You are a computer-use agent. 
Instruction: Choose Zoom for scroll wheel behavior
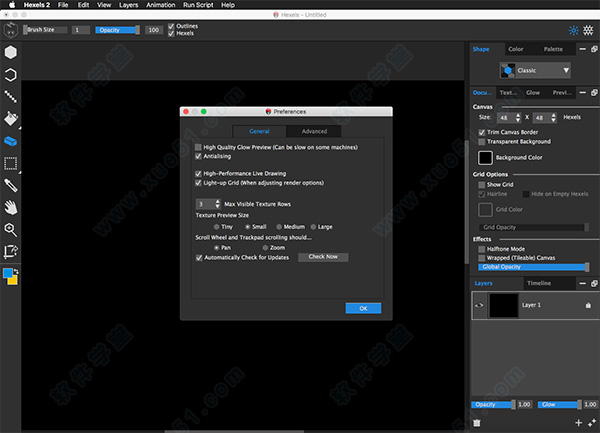point(265,248)
